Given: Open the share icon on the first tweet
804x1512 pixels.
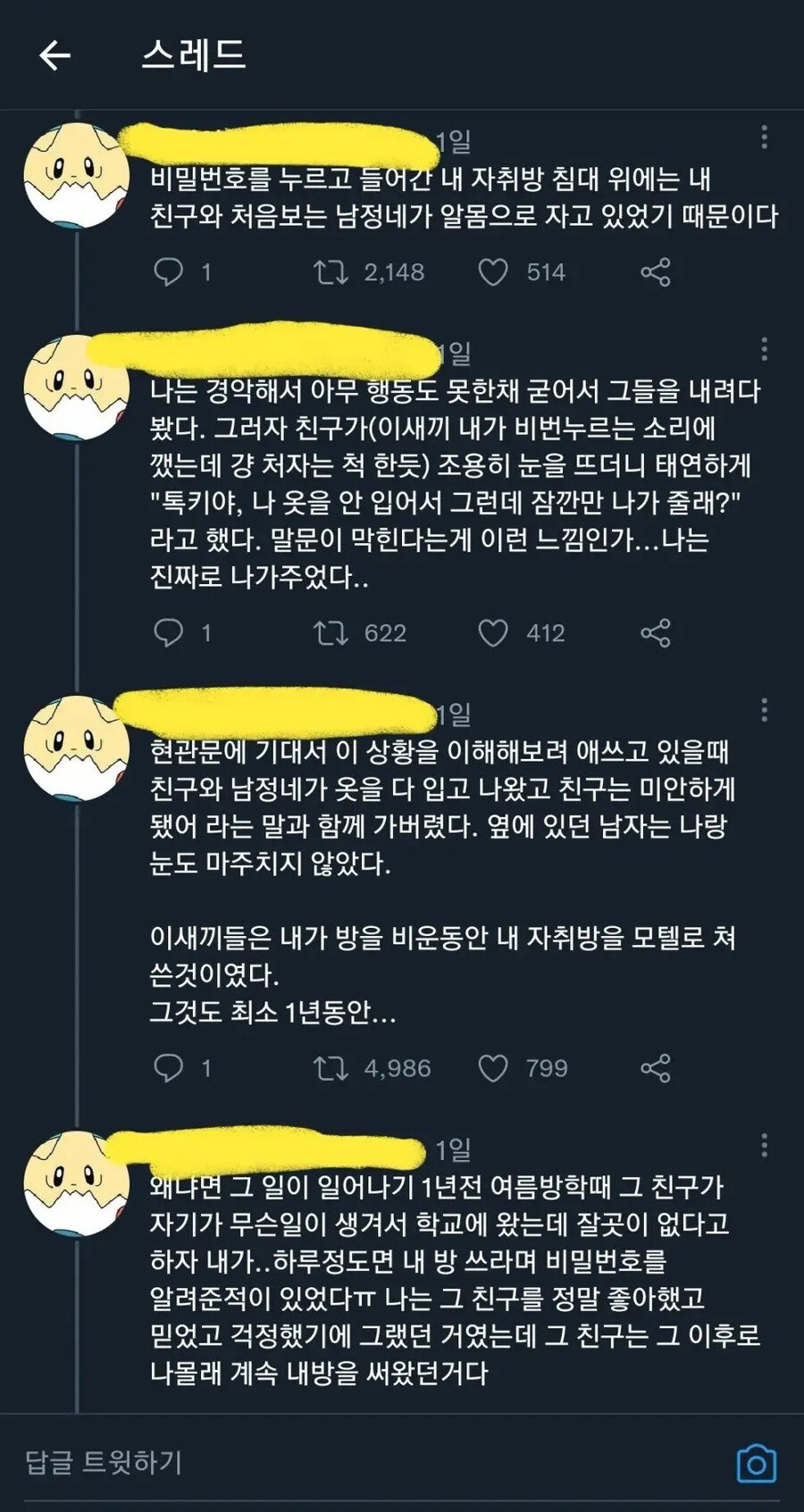Looking at the screenshot, I should (657, 272).
